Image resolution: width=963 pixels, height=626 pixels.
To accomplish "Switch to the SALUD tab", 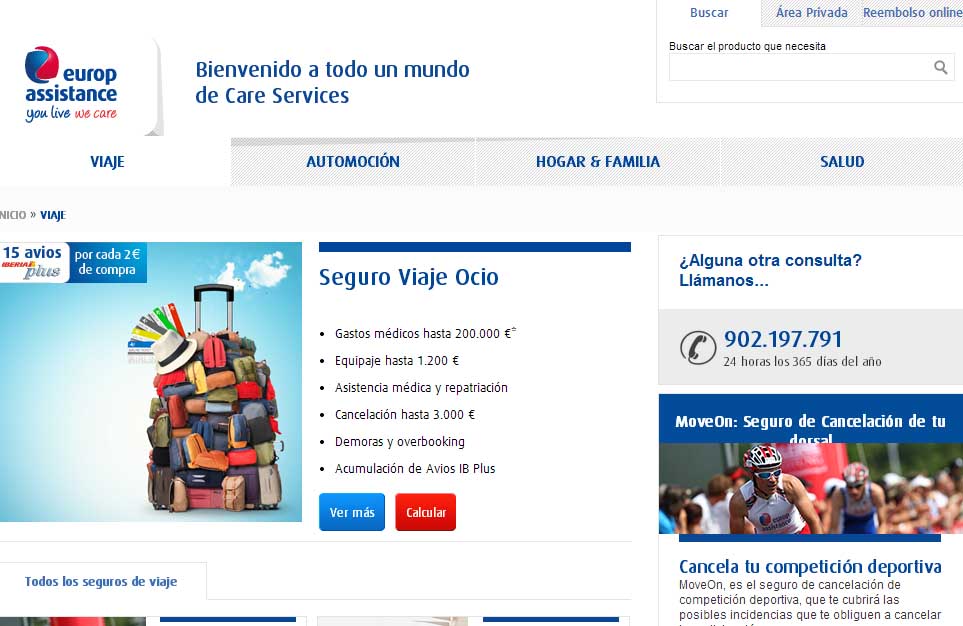I will pos(842,162).
